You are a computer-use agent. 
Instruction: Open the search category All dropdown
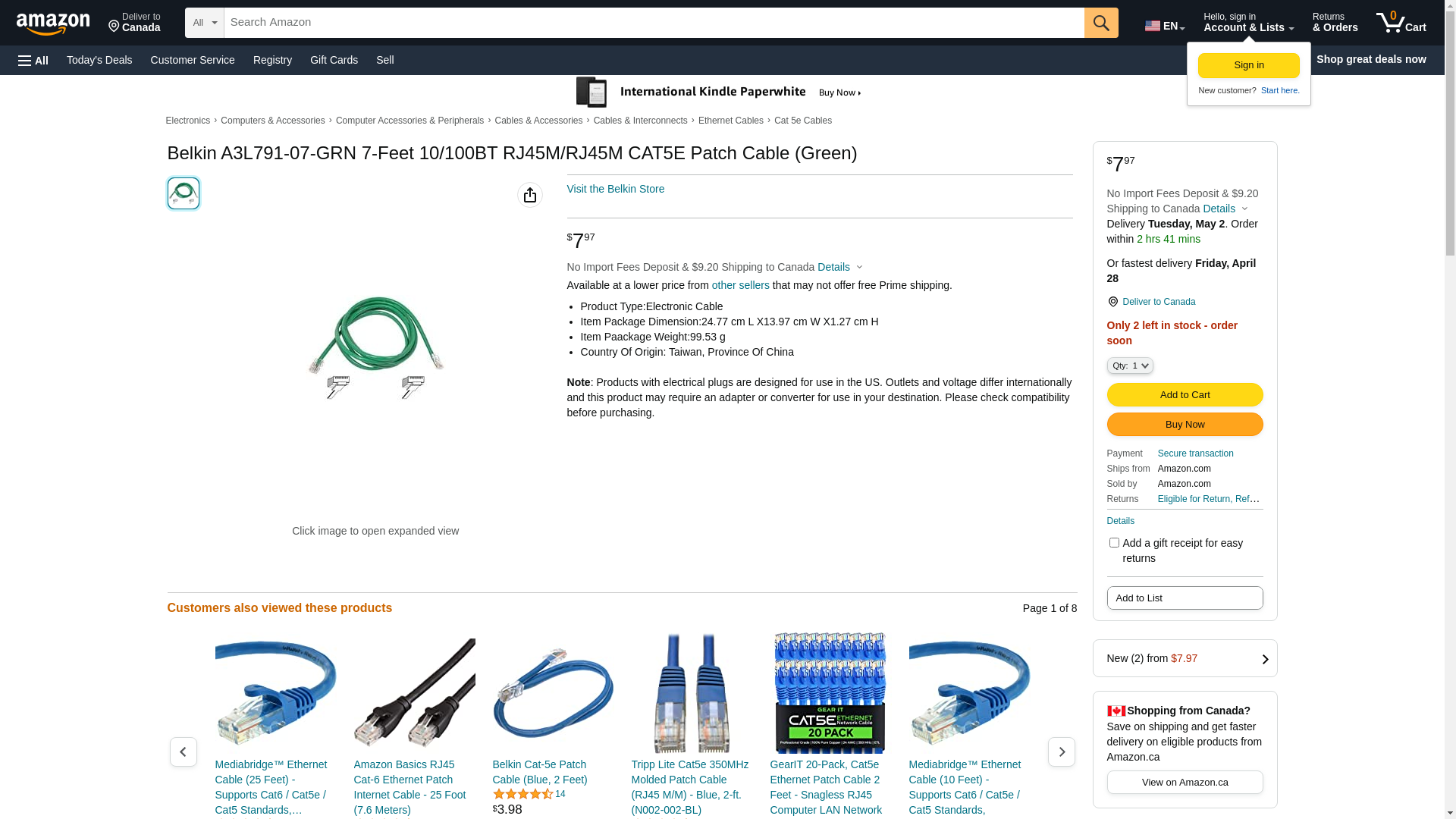point(205,23)
